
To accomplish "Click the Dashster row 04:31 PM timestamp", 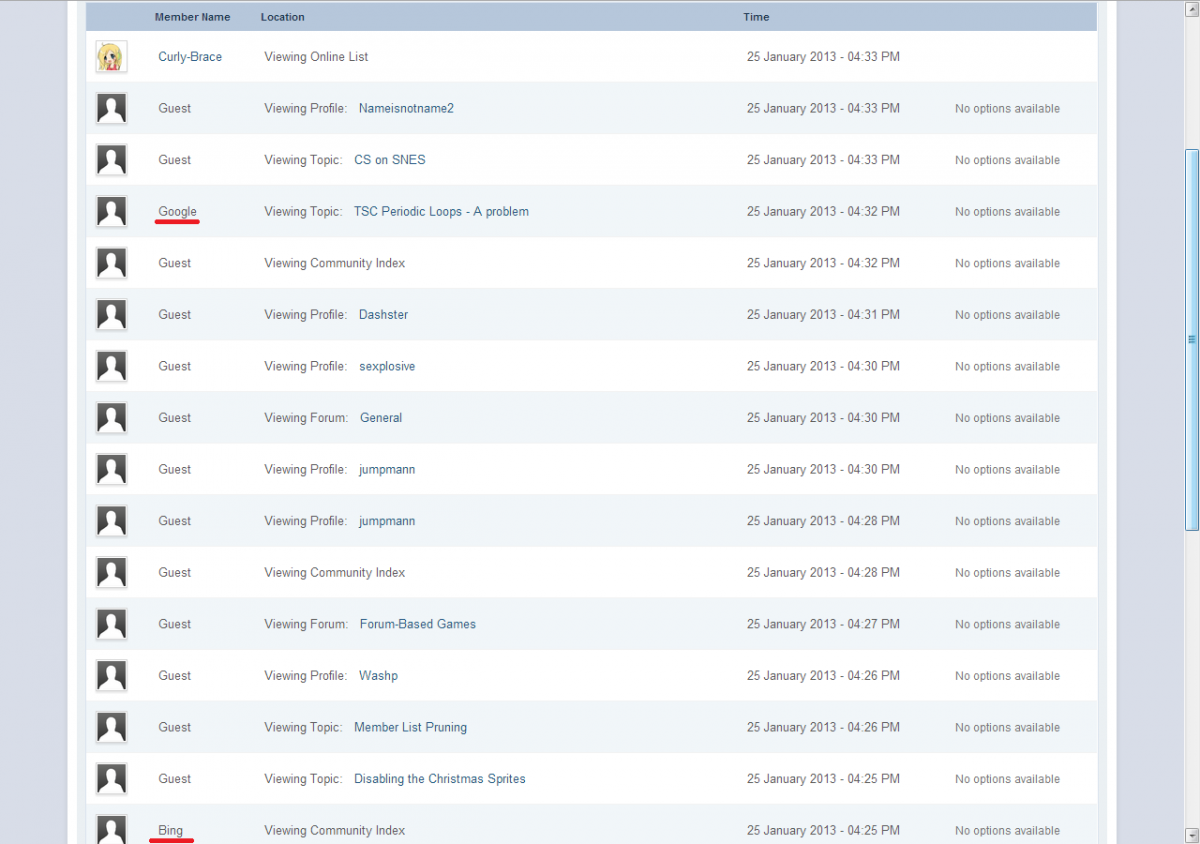I will [x=823, y=314].
